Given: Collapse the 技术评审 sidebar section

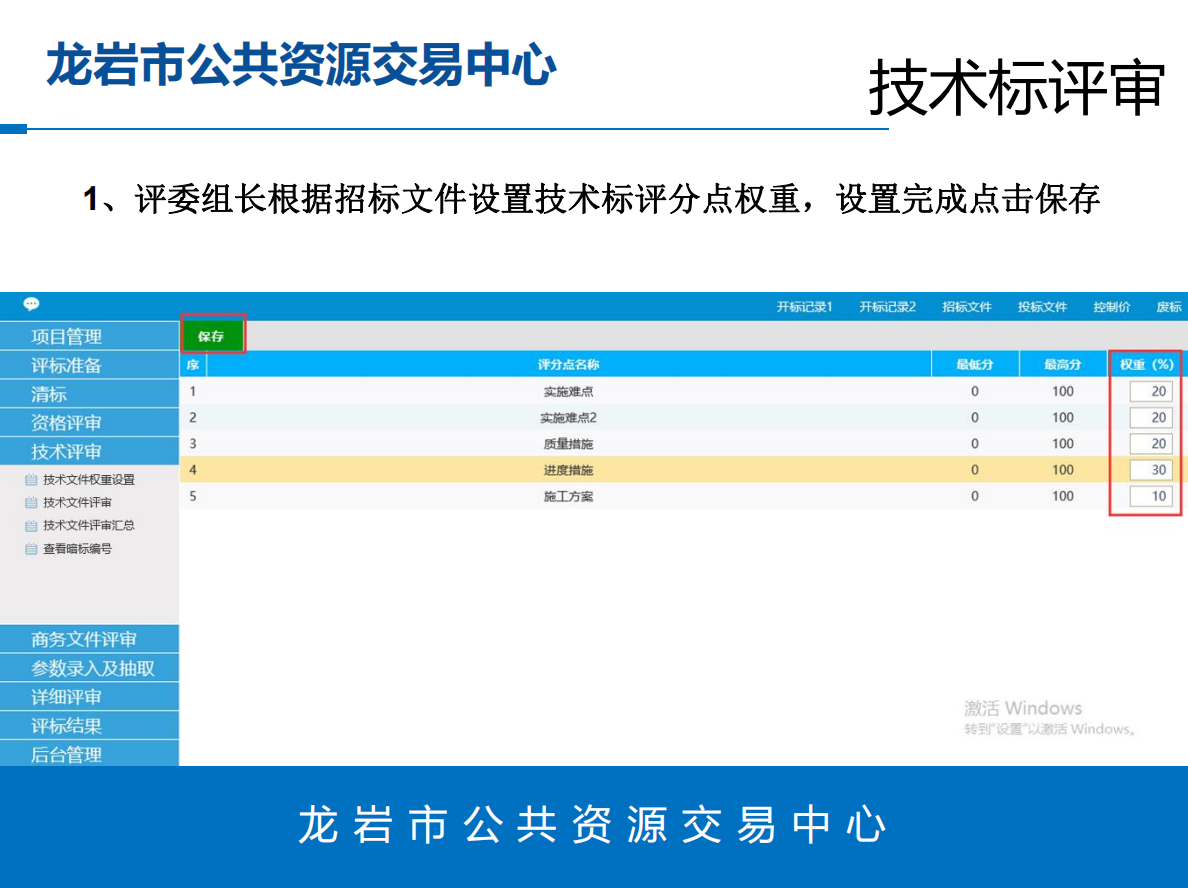Looking at the screenshot, I should (x=89, y=451).
